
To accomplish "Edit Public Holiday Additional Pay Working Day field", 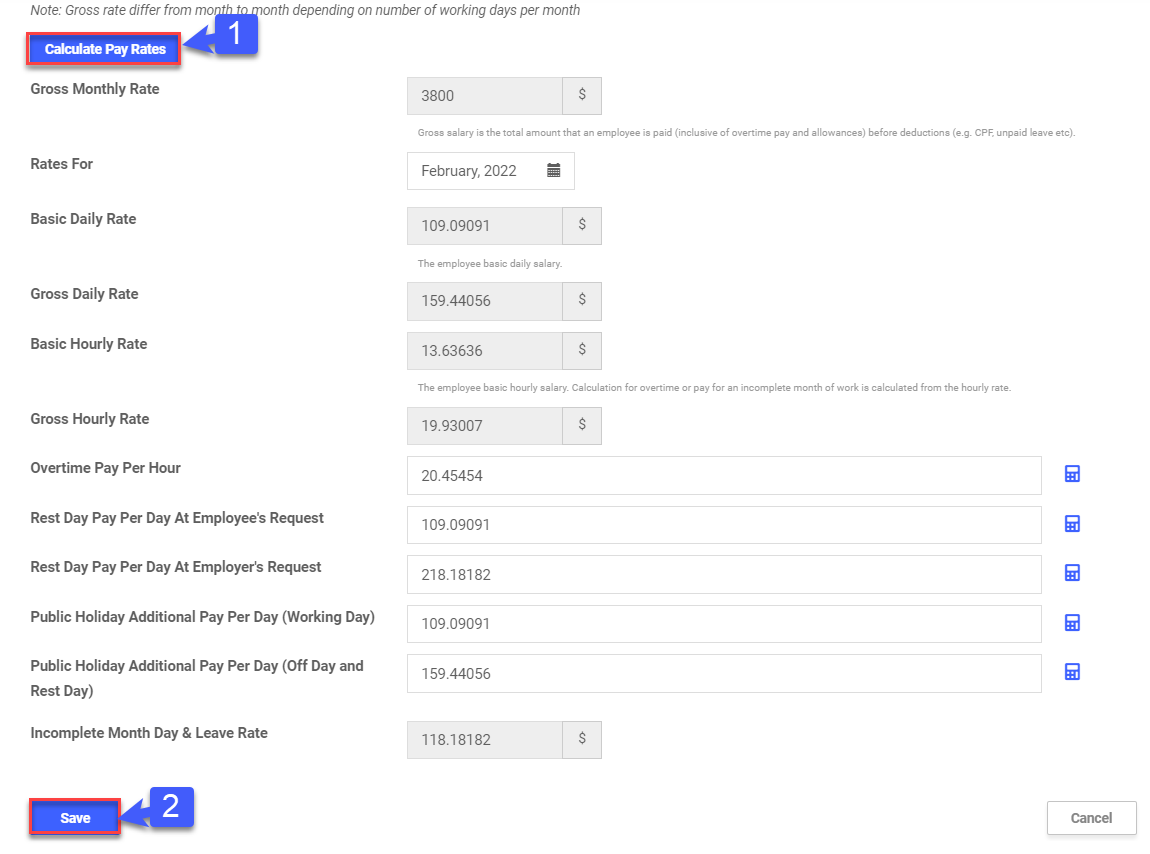I will 723,624.
